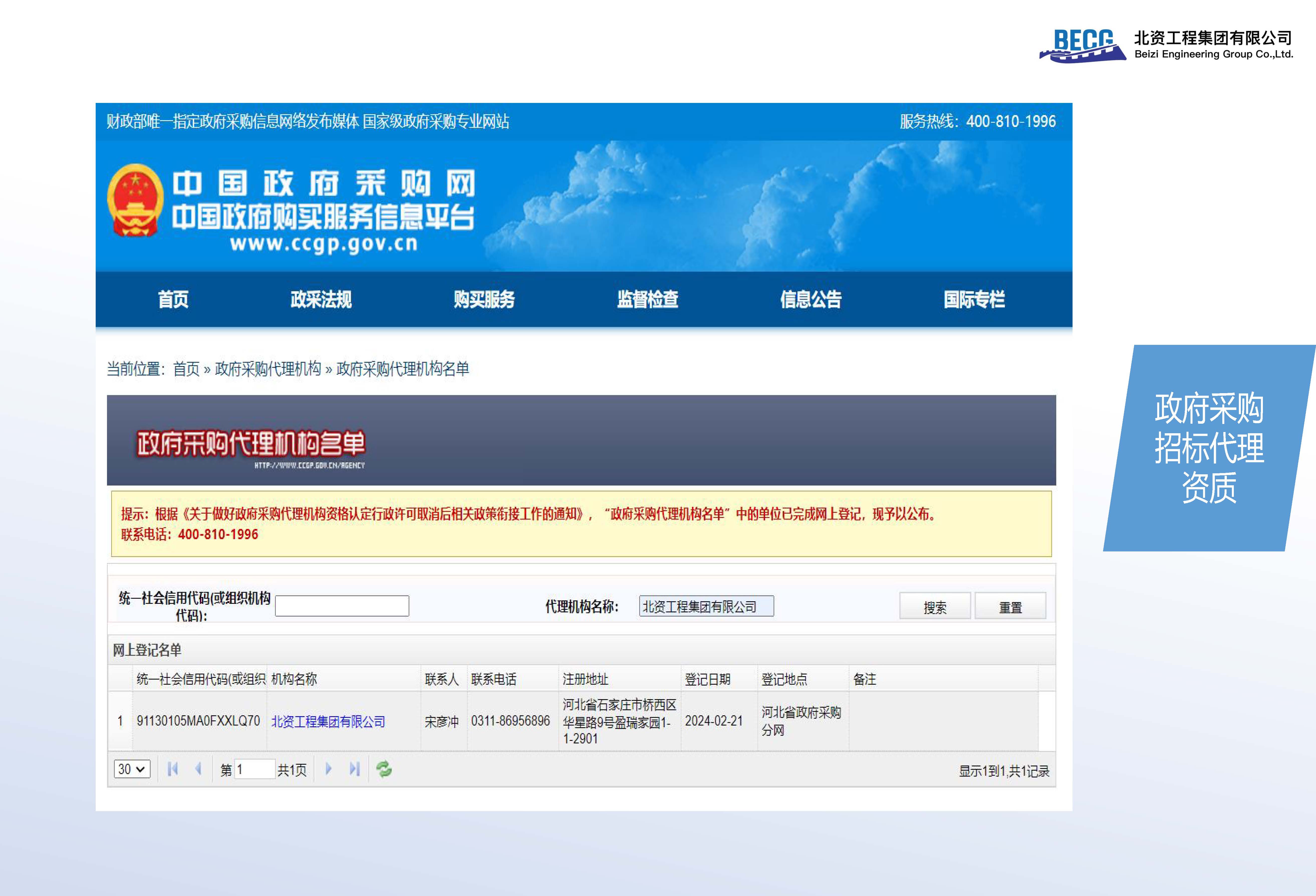This screenshot has height=896, width=1316.
Task: Go to first page in pagination bar
Action: click(x=173, y=769)
